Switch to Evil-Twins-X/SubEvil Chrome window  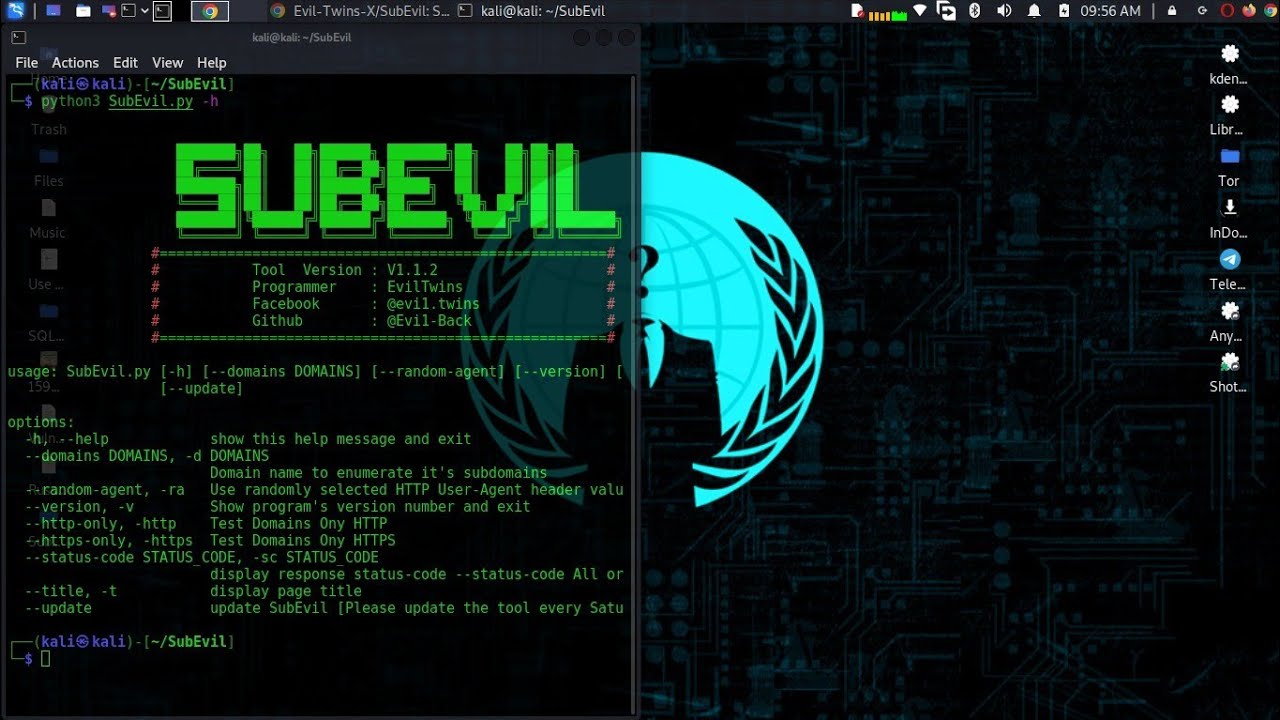pos(360,11)
